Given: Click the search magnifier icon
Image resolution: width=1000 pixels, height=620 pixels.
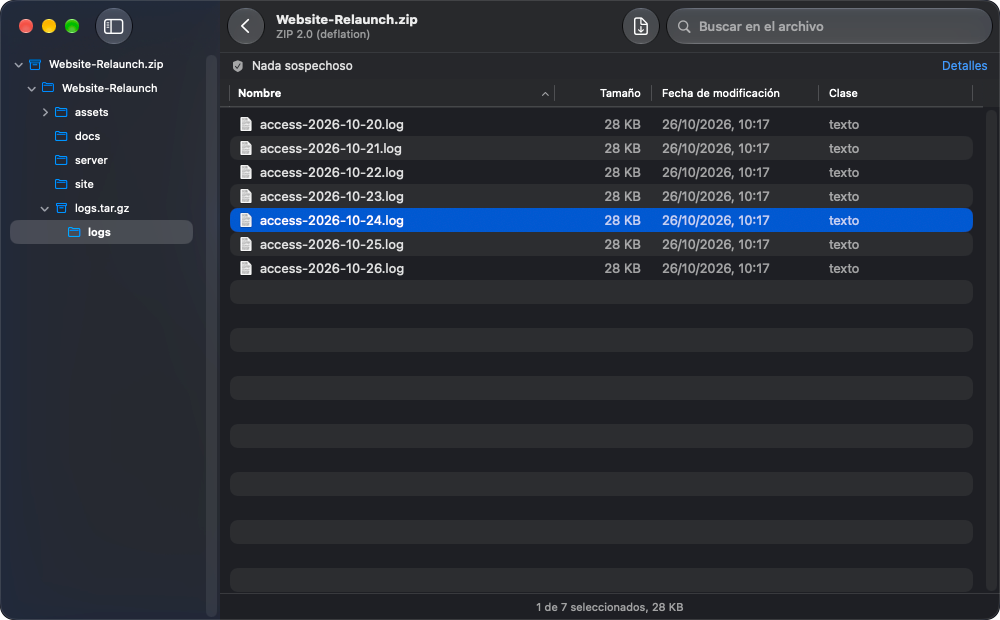Looking at the screenshot, I should tap(684, 27).
